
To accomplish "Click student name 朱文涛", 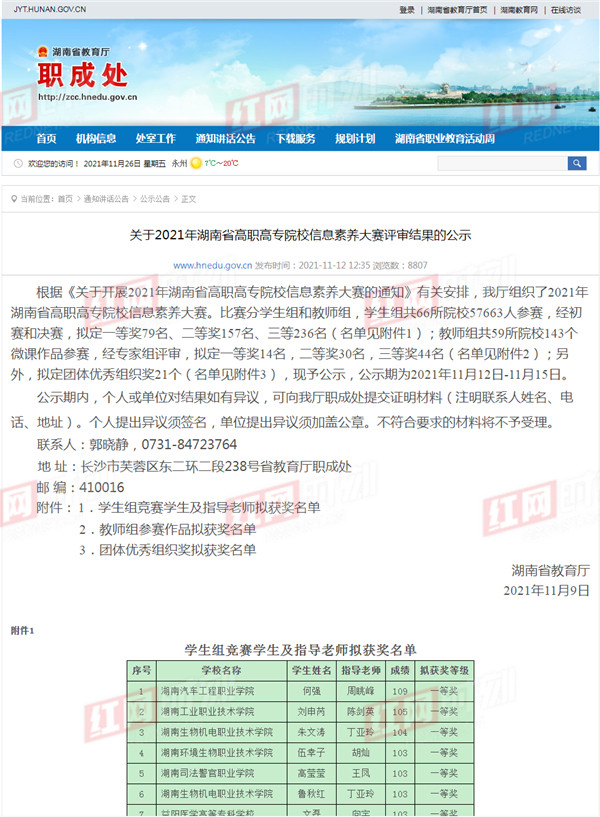I will pos(311,733).
